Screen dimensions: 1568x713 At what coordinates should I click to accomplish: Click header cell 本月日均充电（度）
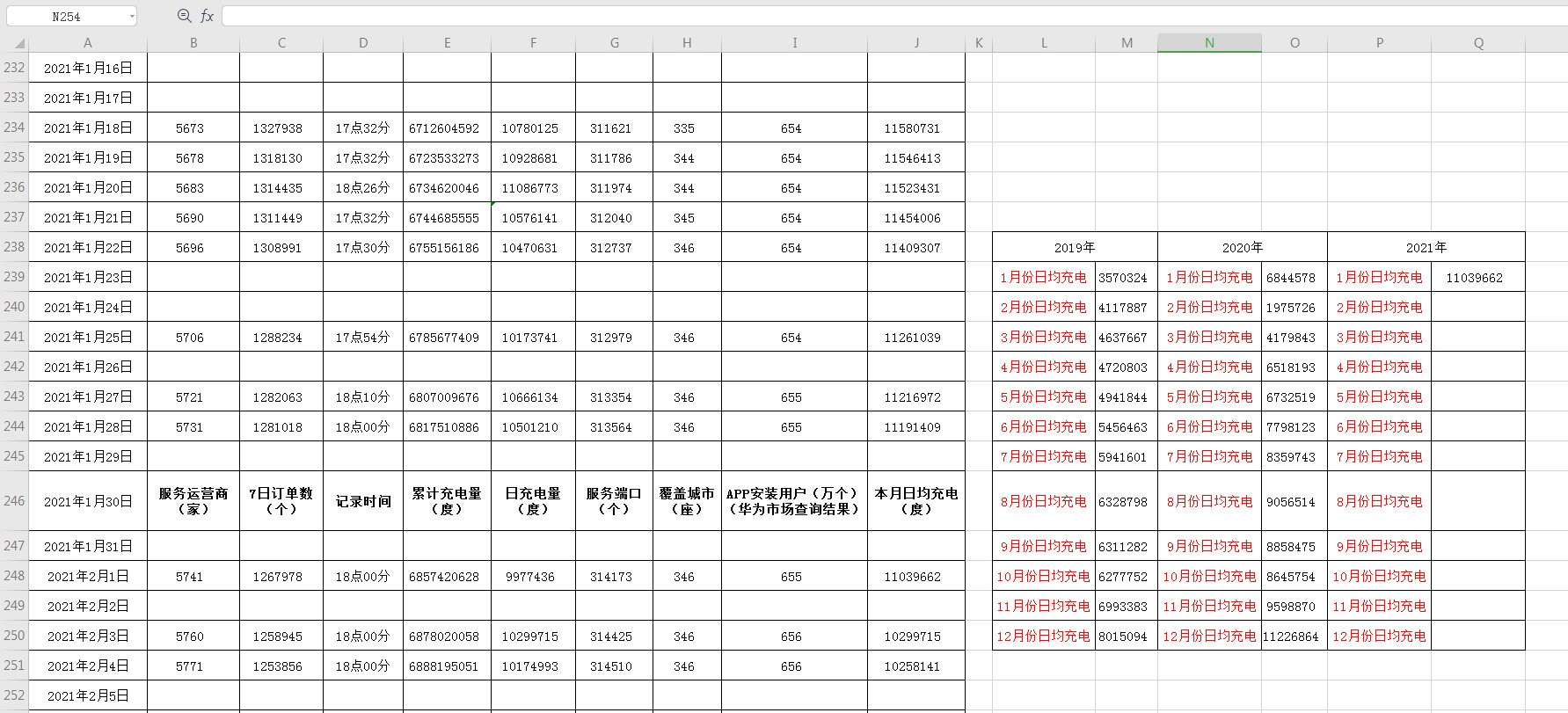[916, 501]
